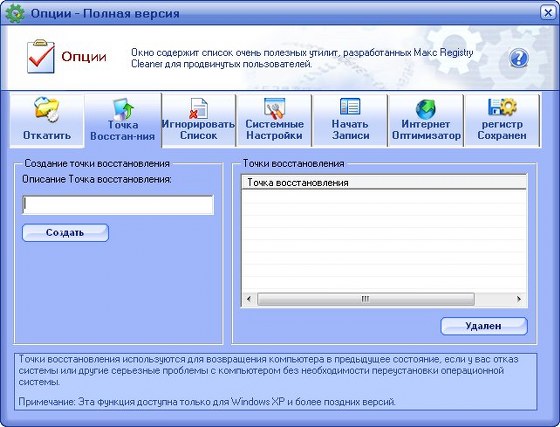Close the Опции window
The height and width of the screenshot is (427, 560).
pyautogui.click(x=548, y=13)
